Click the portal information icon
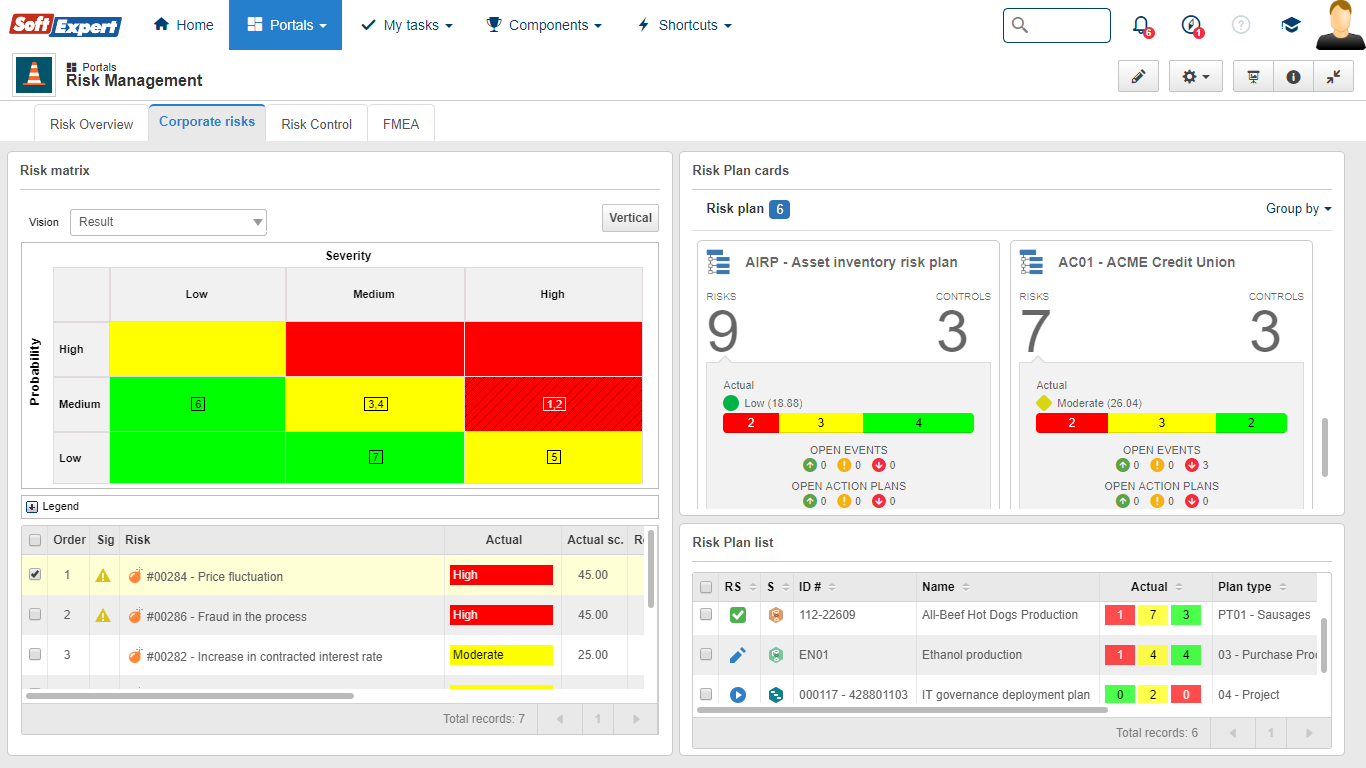Viewport: 1366px width, 768px height. 1293,77
